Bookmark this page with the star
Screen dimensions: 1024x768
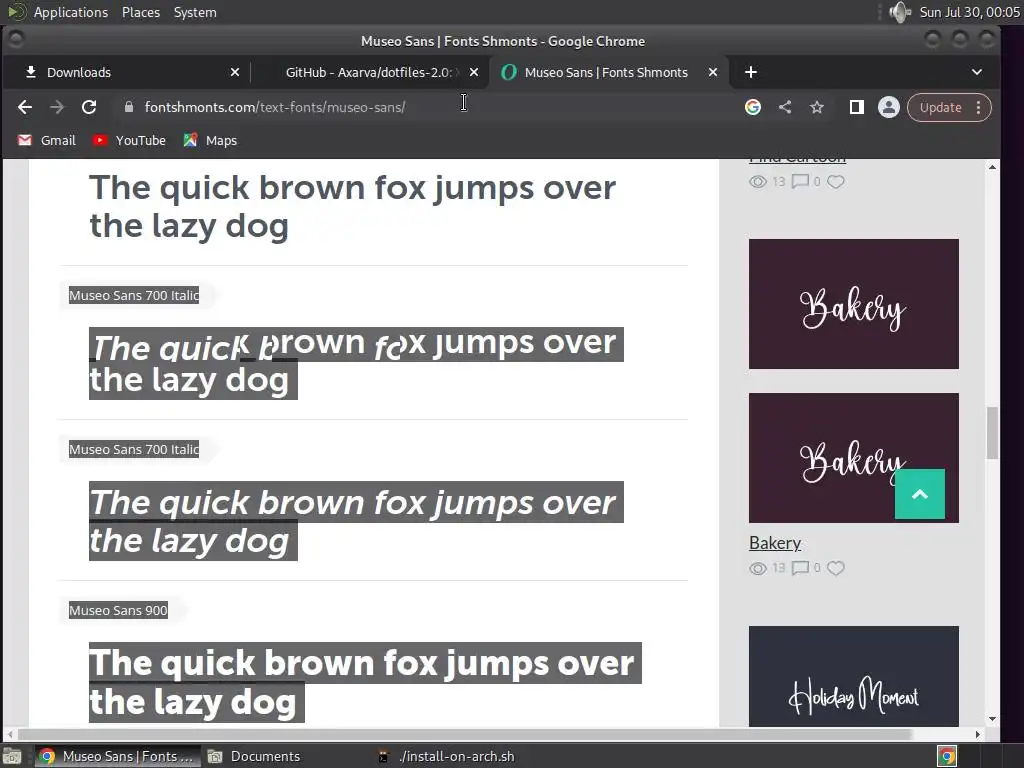817,107
